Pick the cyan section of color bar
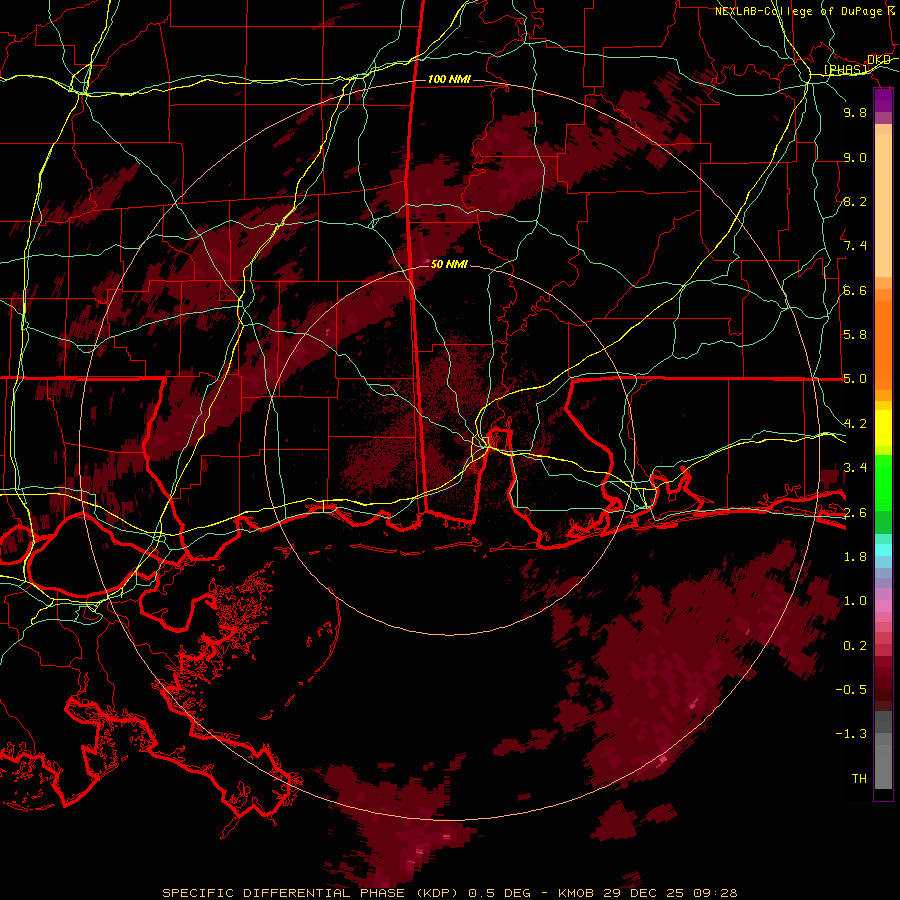Viewport: 900px width, 900px height. 883,549
